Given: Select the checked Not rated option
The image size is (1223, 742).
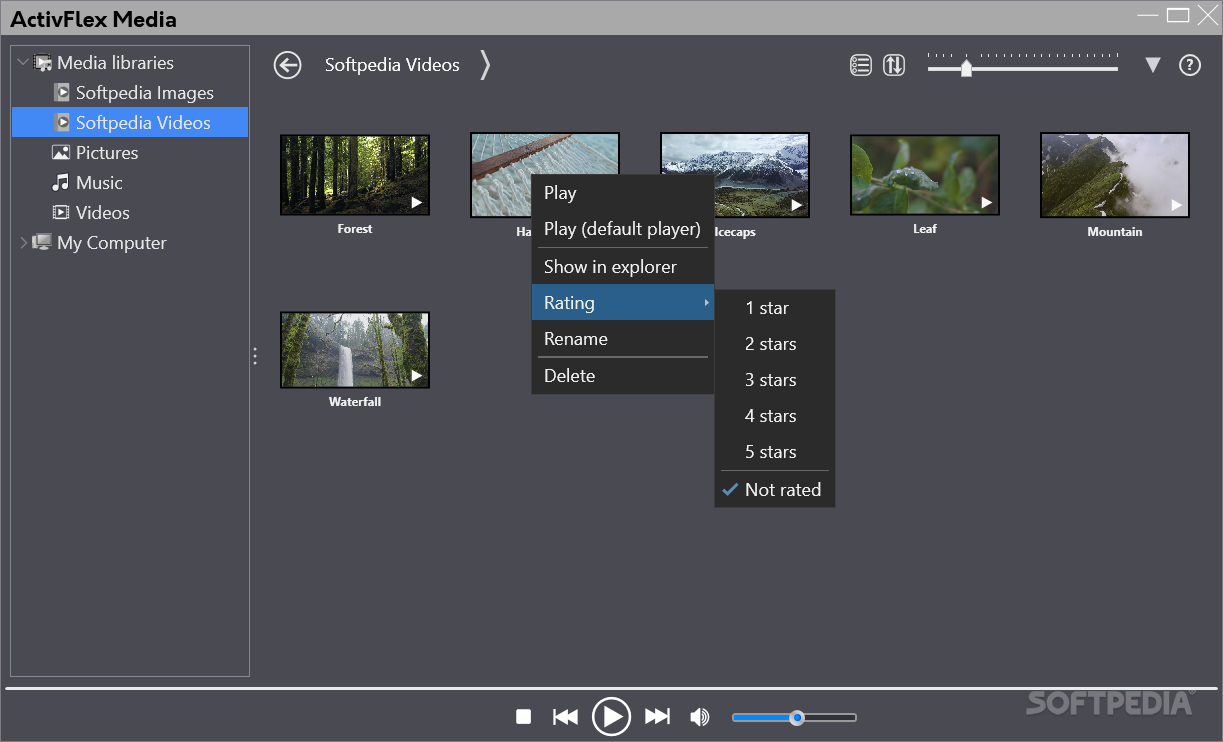Looking at the screenshot, I should coord(774,490).
